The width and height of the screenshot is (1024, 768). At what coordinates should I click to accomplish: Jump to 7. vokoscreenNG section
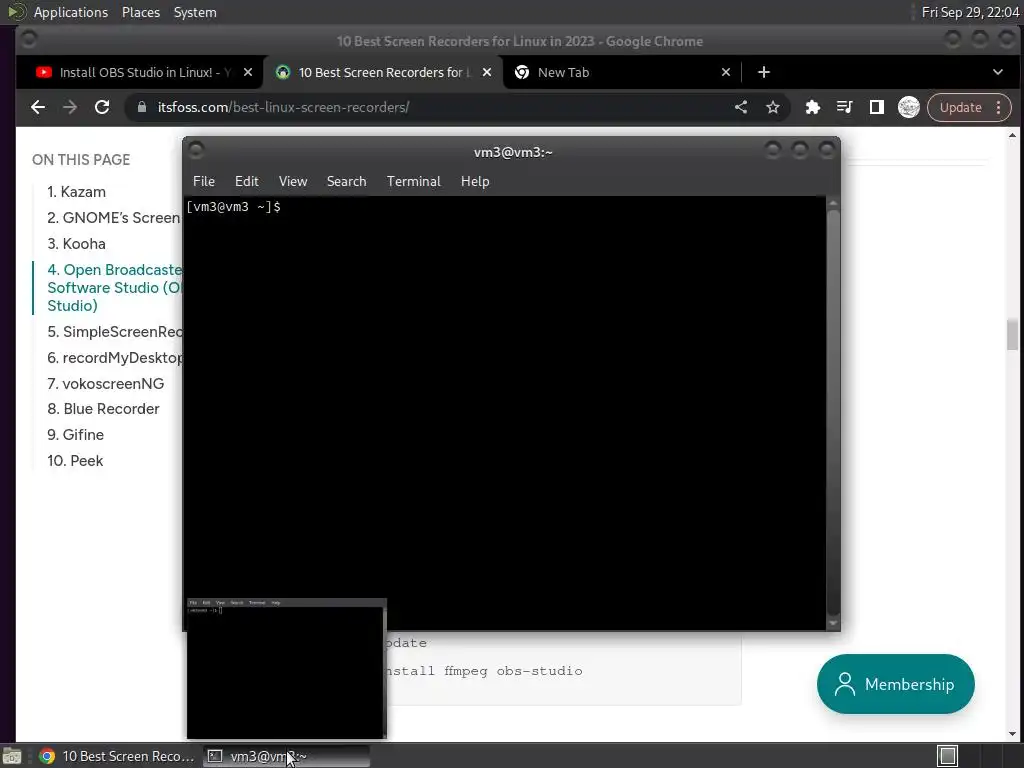pos(106,384)
